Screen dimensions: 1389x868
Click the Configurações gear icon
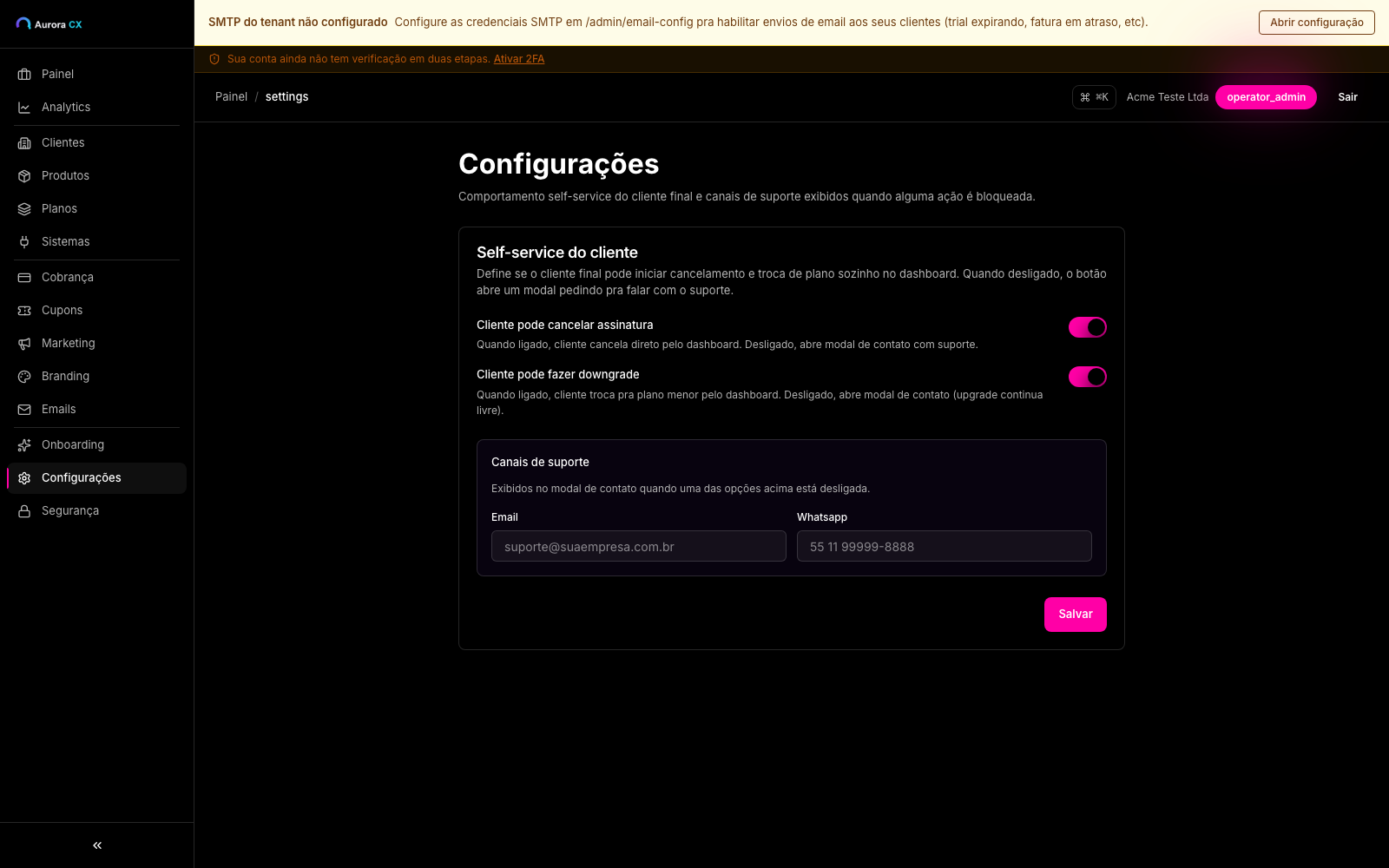tap(24, 478)
